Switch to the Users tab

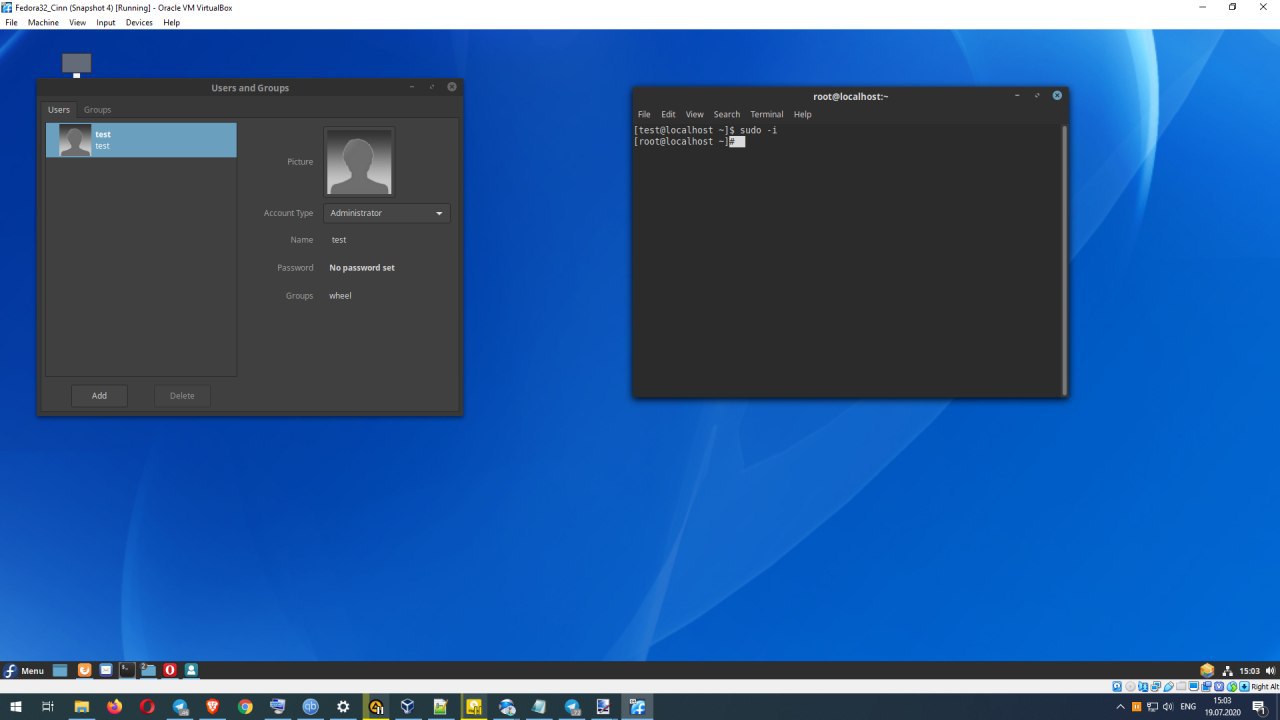59,109
